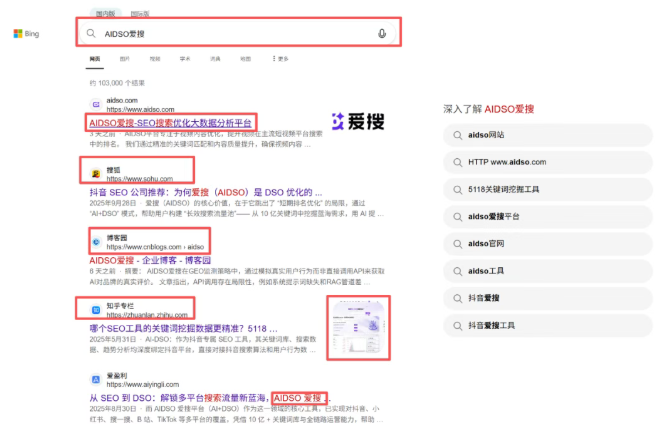The height and width of the screenshot is (434, 668).
Task: Click the Bing logo
Action: [x=26, y=34]
